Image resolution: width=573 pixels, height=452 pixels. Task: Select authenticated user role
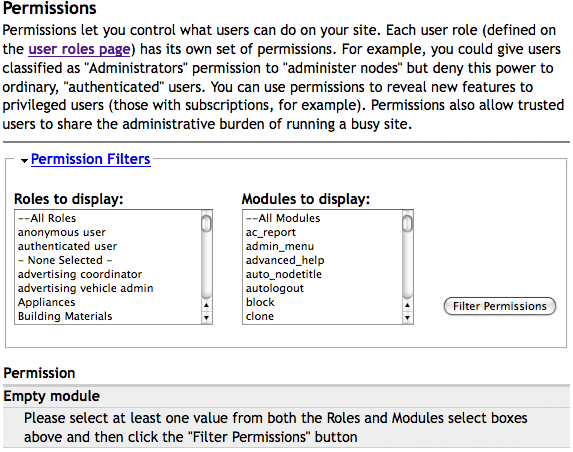108,246
